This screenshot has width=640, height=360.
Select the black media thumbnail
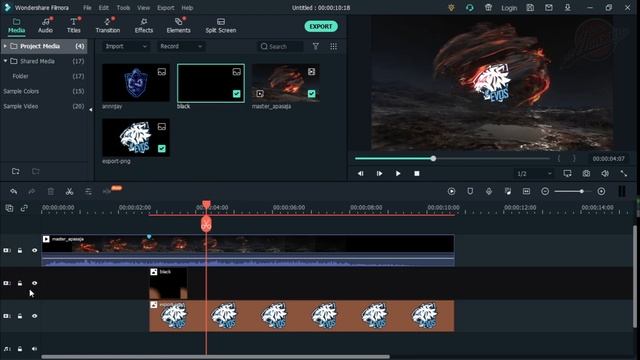[x=211, y=83]
